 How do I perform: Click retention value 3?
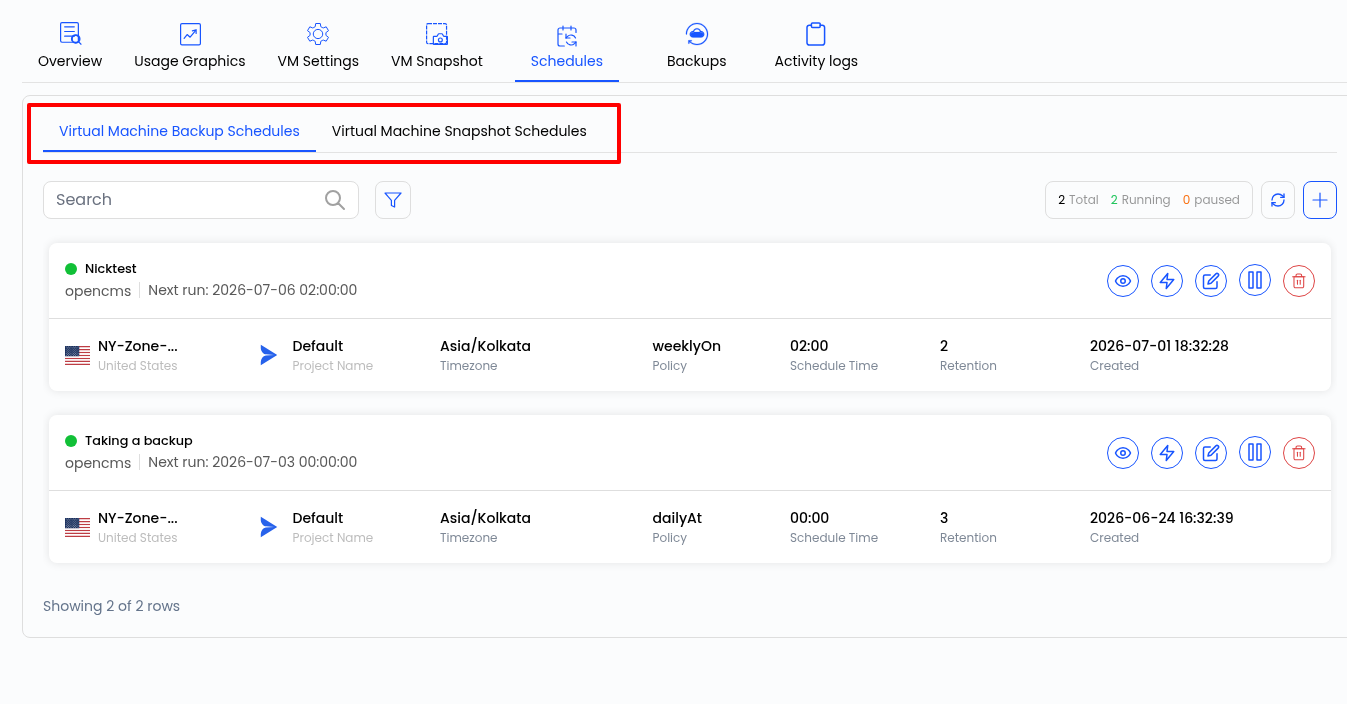[944, 518]
